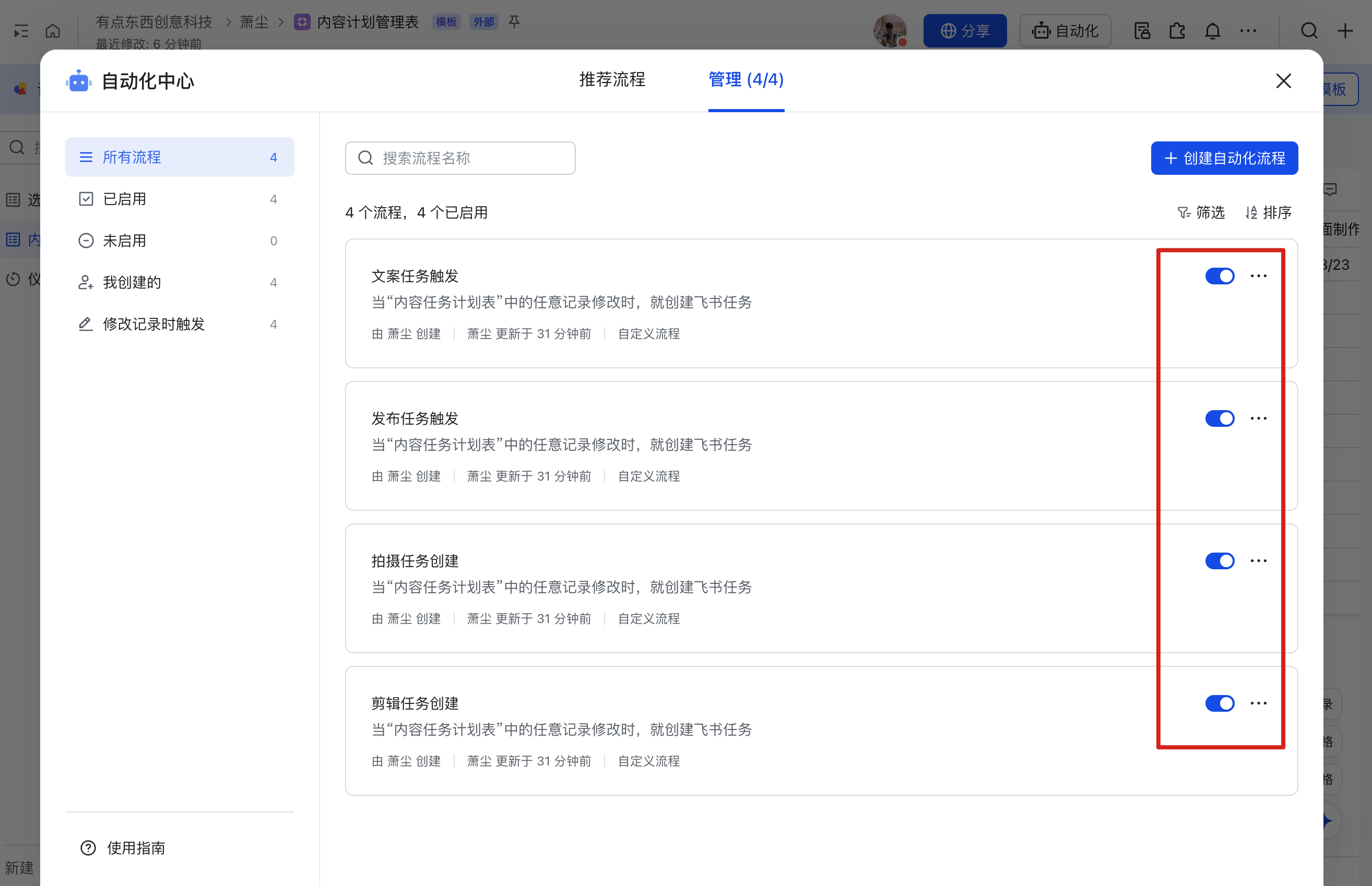Click the 我创建的 person icon
The width and height of the screenshot is (1372, 886).
pyautogui.click(x=86, y=282)
